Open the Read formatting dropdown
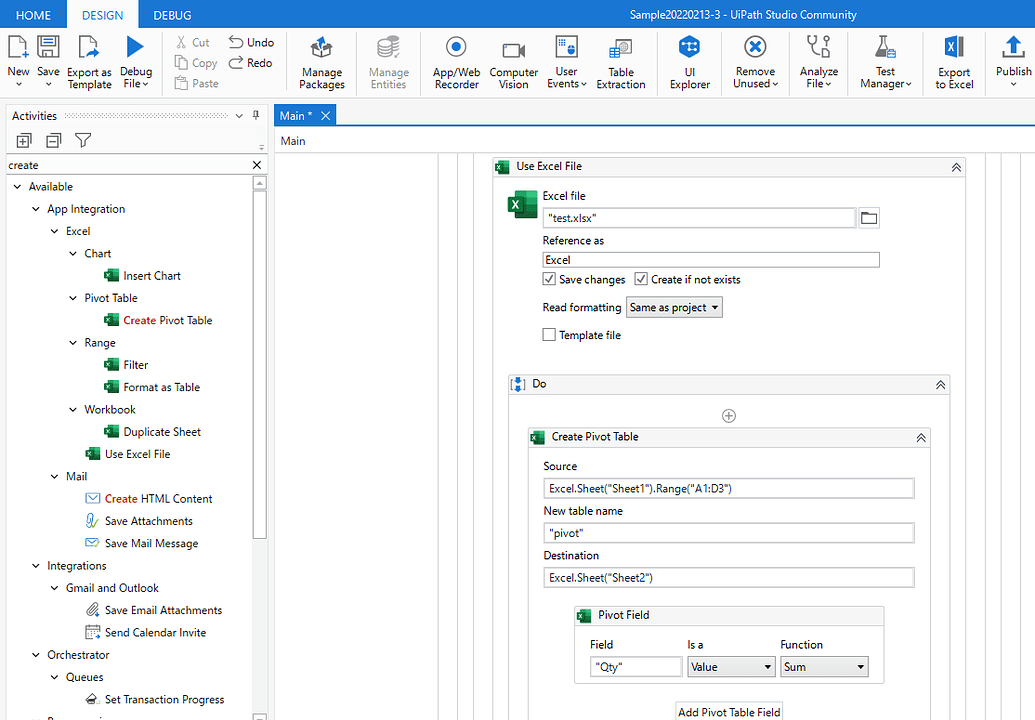1035x720 pixels. coord(674,307)
